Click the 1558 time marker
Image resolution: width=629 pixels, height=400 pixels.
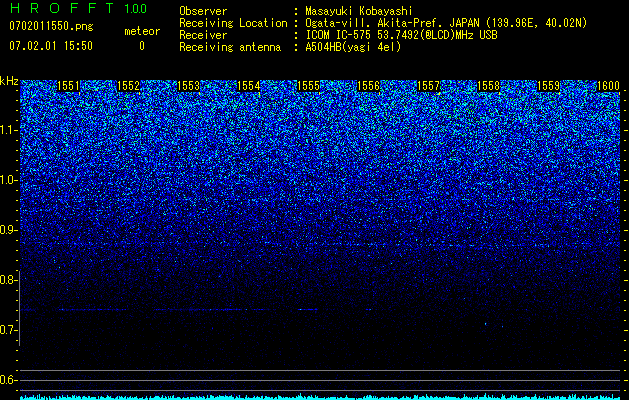[x=489, y=86]
